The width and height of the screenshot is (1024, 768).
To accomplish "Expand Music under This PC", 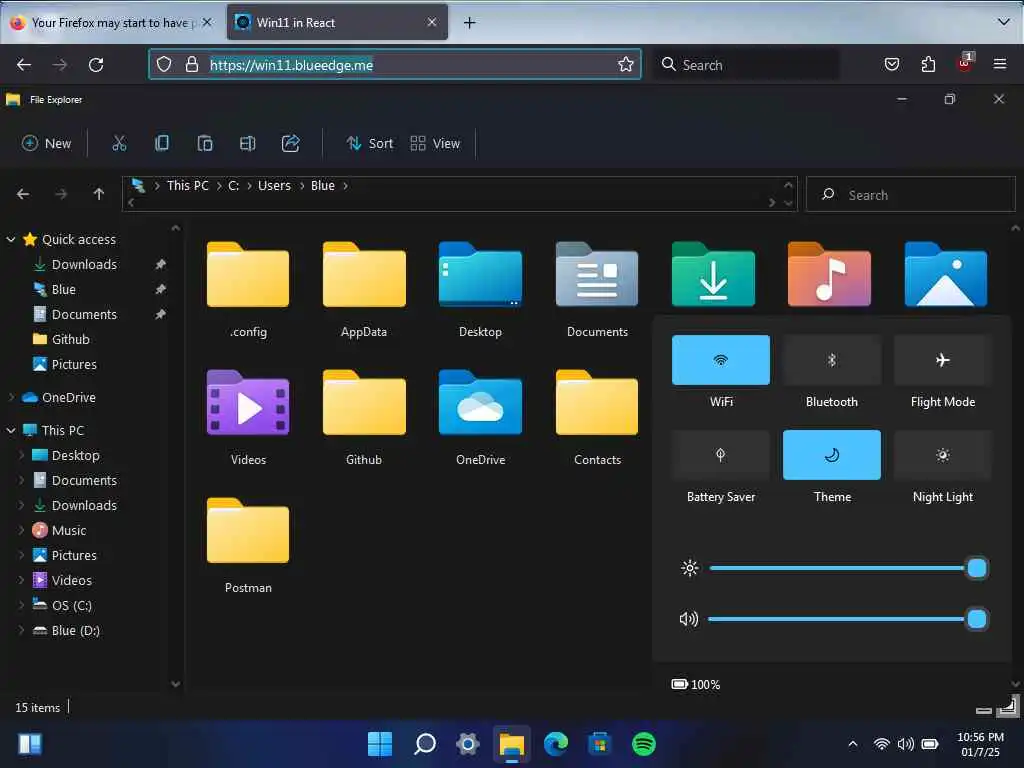I will (x=22, y=530).
